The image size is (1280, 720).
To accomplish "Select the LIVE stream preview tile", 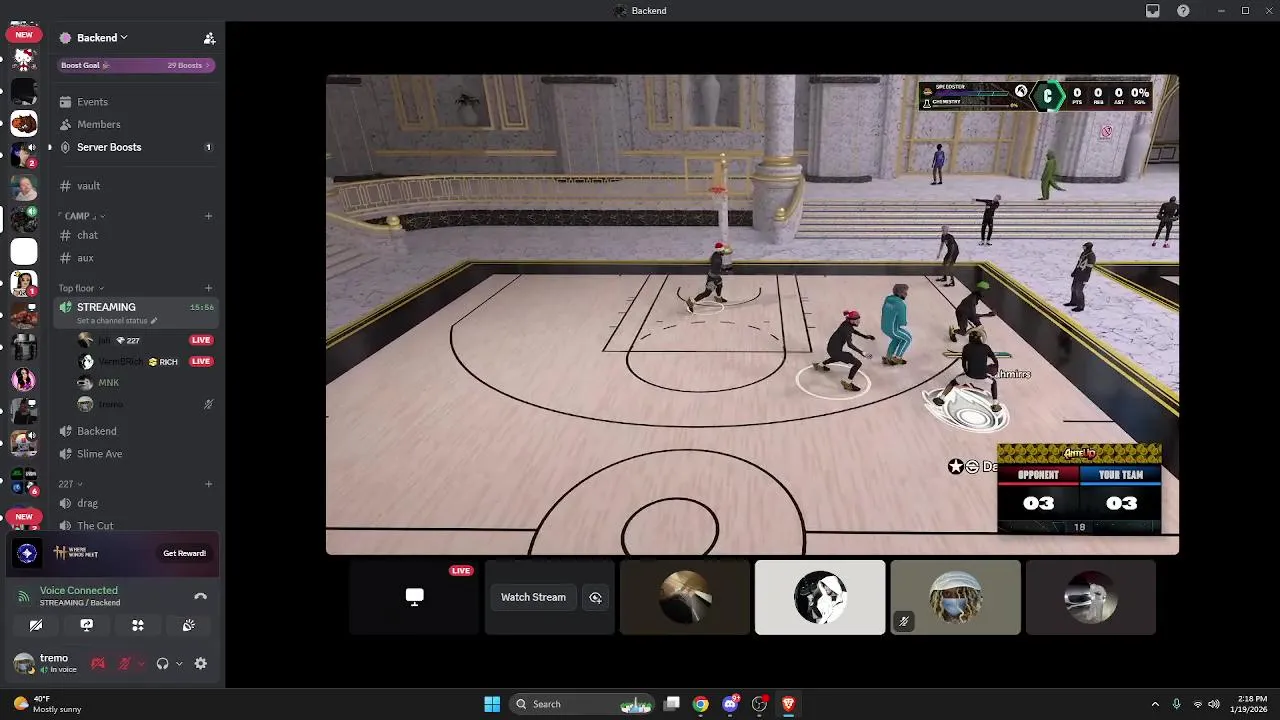I will [414, 597].
